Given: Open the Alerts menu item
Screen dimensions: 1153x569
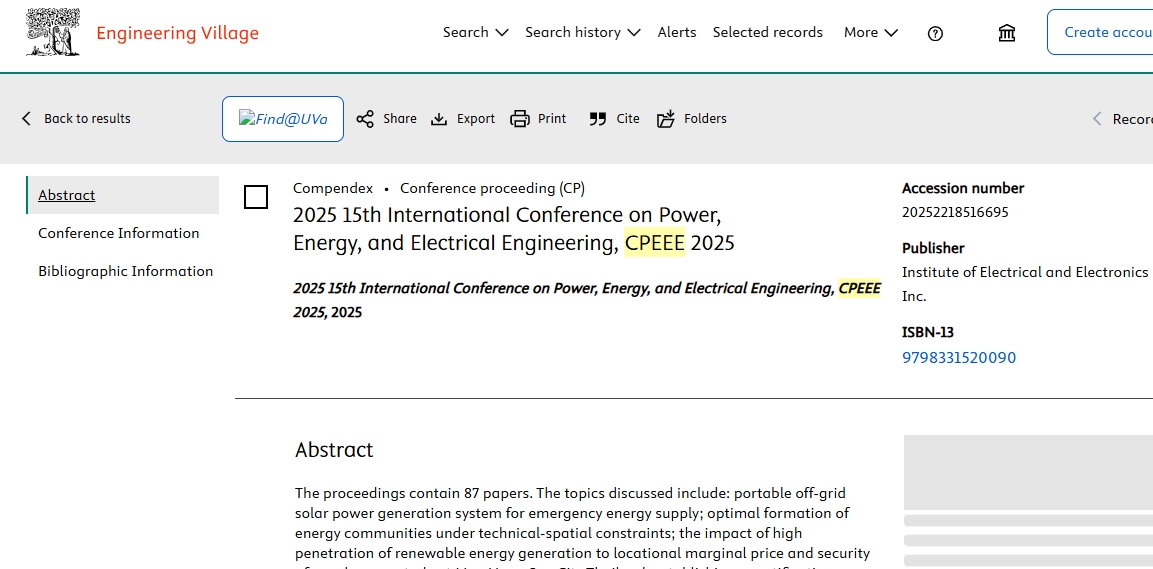Looking at the screenshot, I should pyautogui.click(x=677, y=32).
